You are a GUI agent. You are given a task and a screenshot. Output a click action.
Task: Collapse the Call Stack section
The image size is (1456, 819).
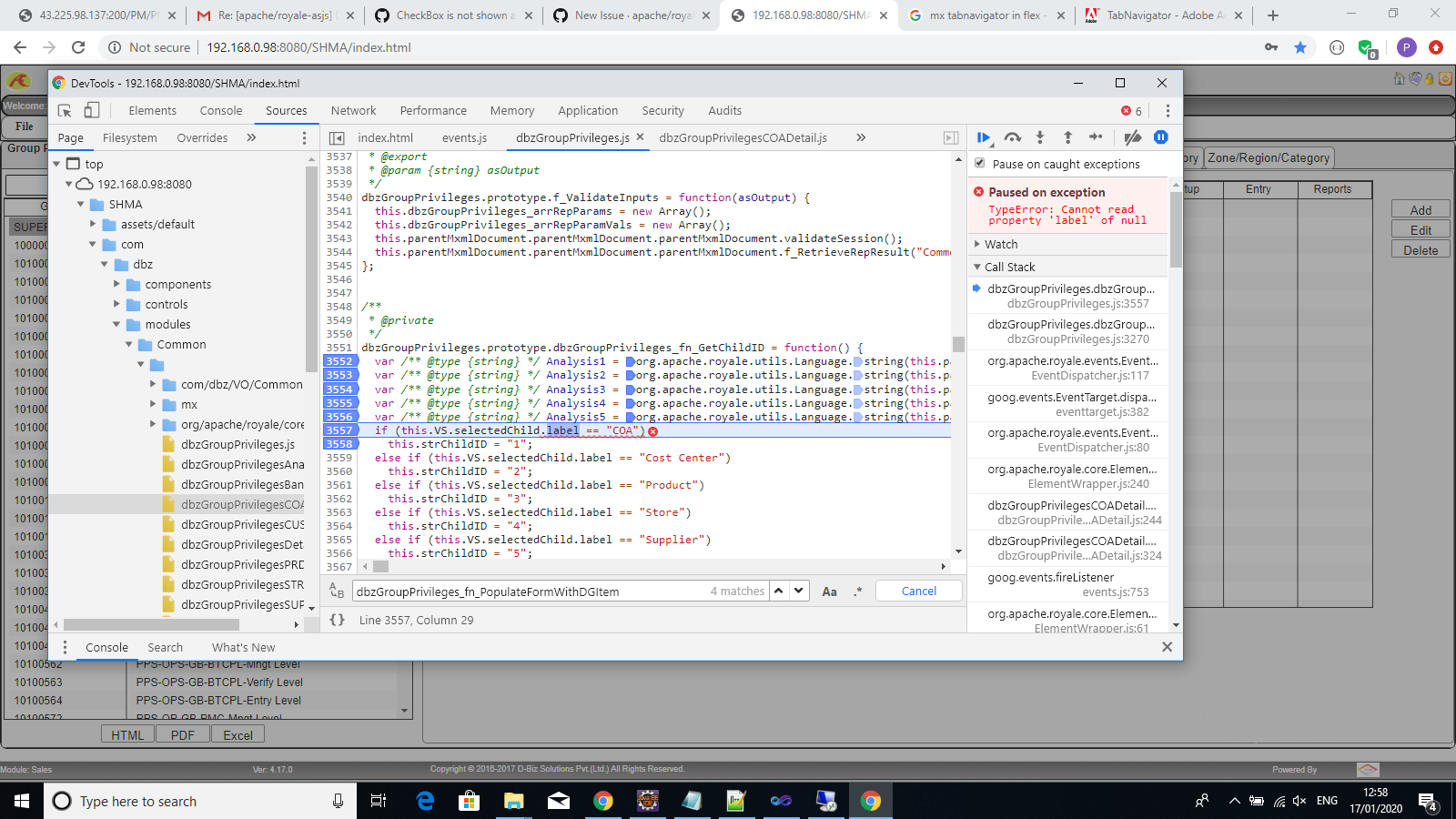[x=978, y=267]
